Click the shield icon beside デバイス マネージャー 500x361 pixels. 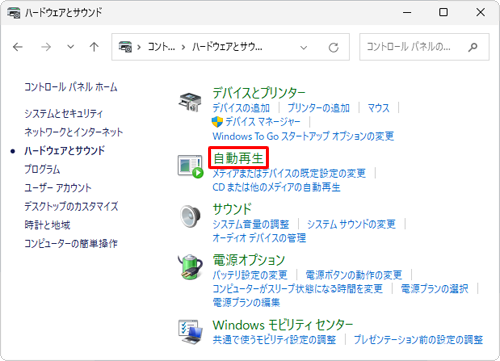[x=217, y=122]
